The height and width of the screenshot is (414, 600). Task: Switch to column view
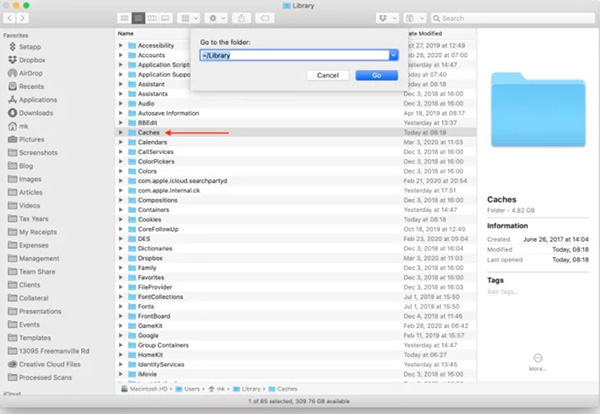pyautogui.click(x=152, y=18)
